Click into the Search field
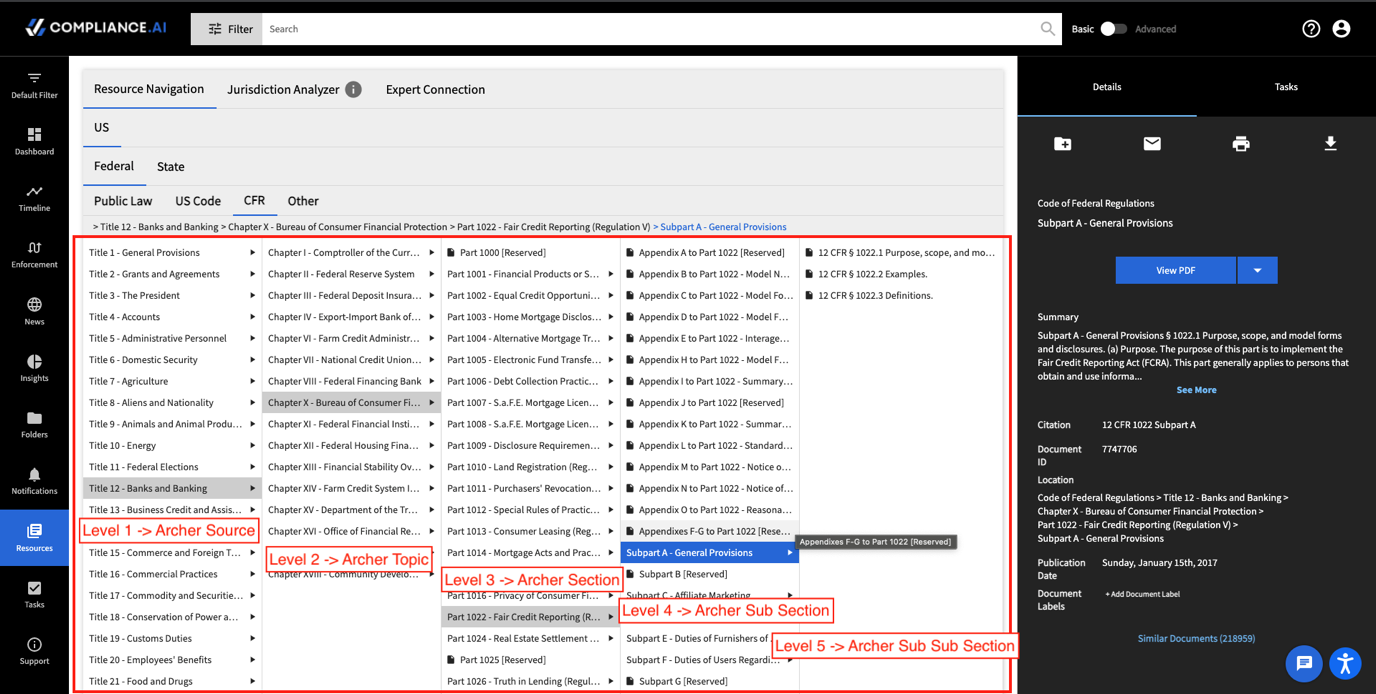The height and width of the screenshot is (694, 1376). [650, 29]
